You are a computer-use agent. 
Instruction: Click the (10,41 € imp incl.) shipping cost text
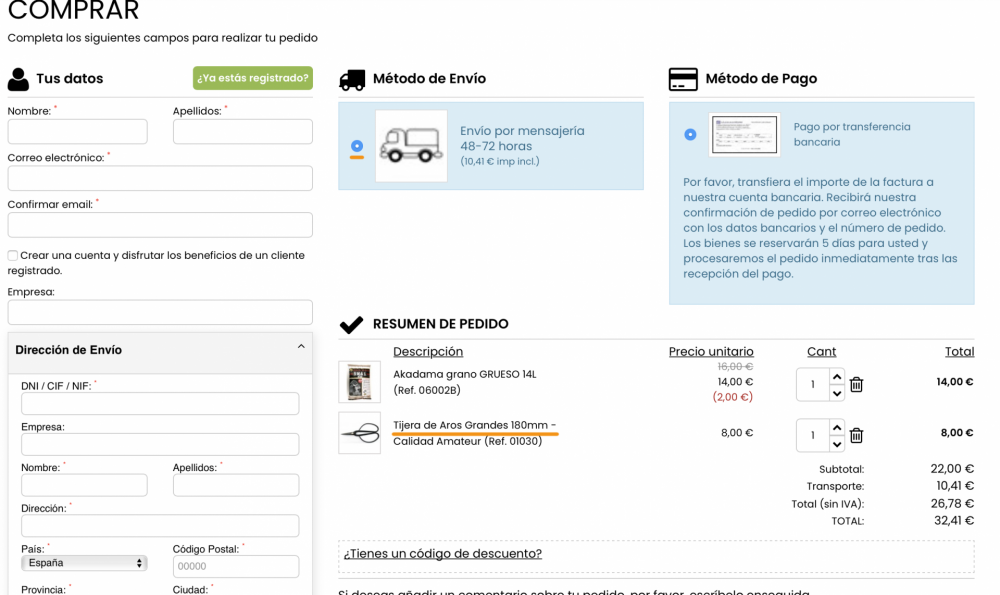tap(500, 162)
